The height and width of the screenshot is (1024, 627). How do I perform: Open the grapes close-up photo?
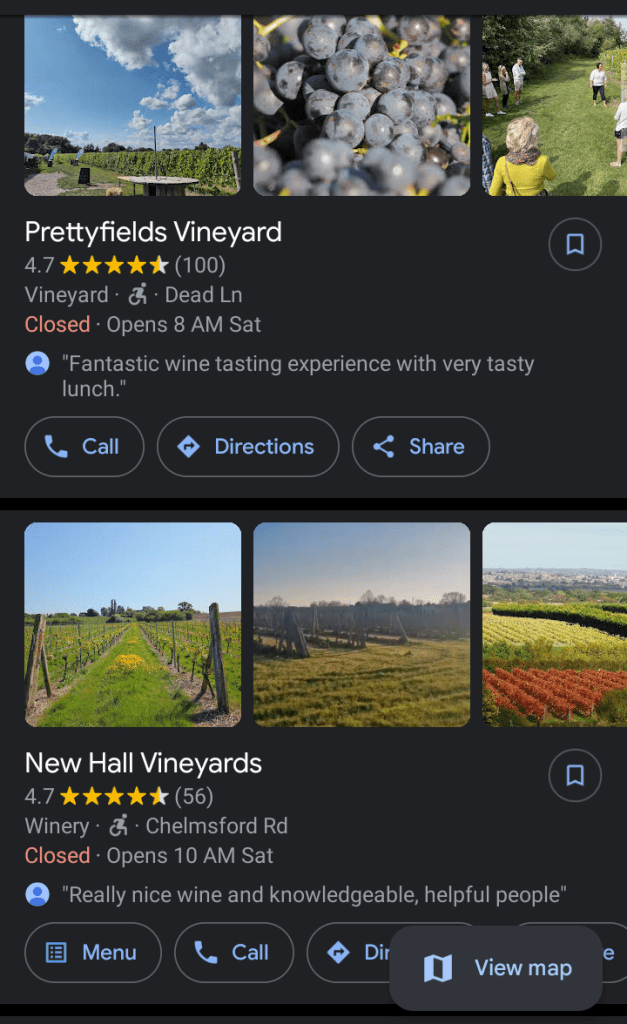point(361,105)
